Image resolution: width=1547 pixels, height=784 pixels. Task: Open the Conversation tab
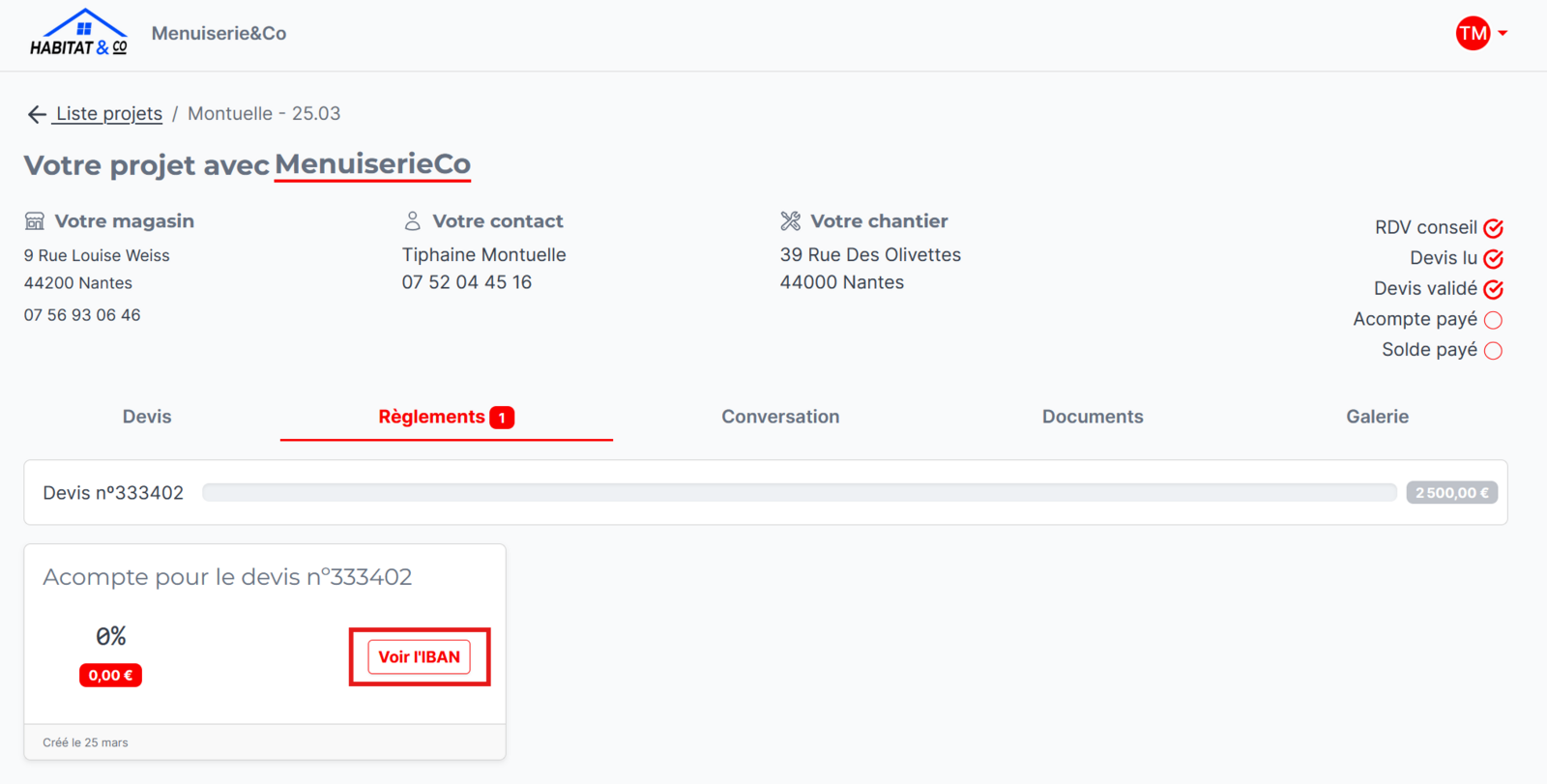click(780, 417)
